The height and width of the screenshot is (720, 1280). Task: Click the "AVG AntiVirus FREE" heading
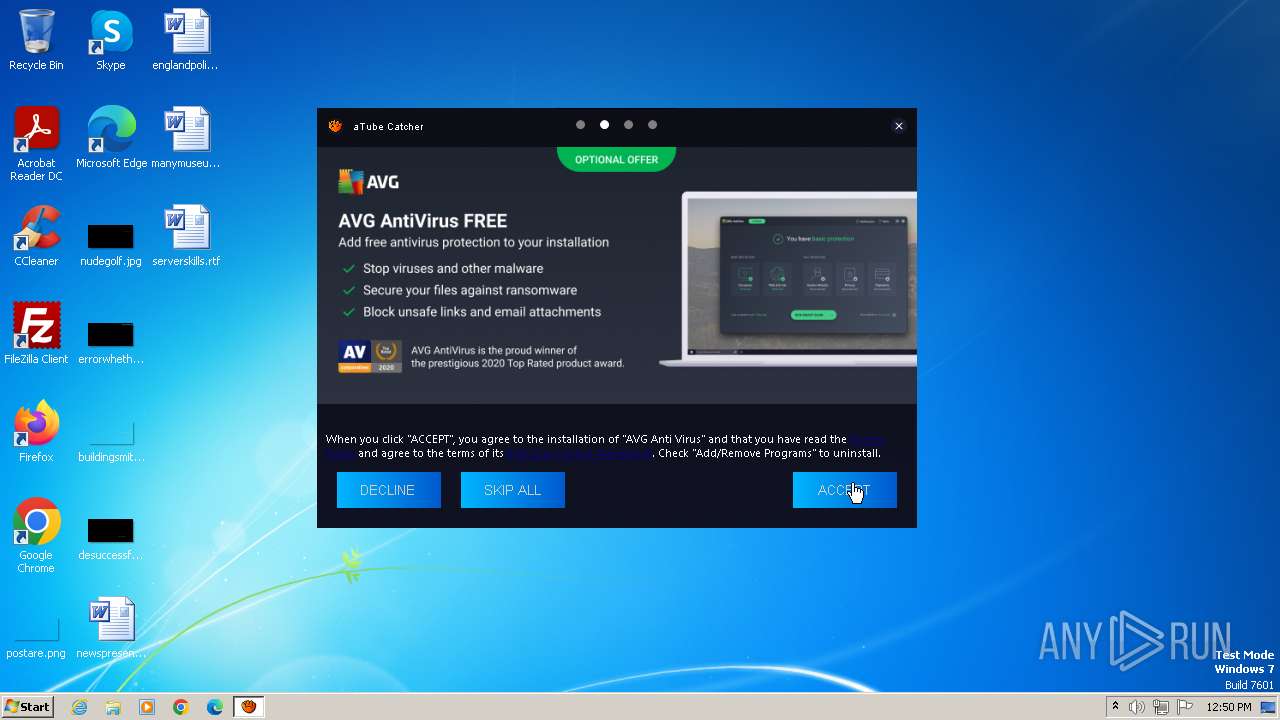[423, 221]
